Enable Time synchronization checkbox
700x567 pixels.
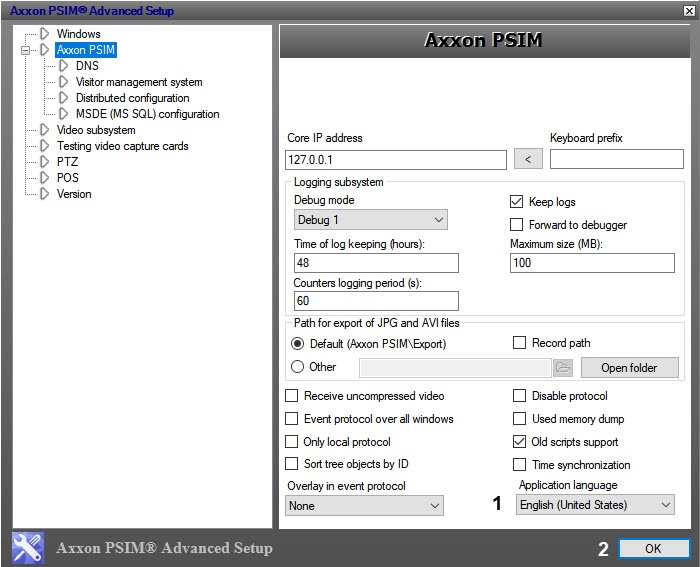[x=519, y=465]
